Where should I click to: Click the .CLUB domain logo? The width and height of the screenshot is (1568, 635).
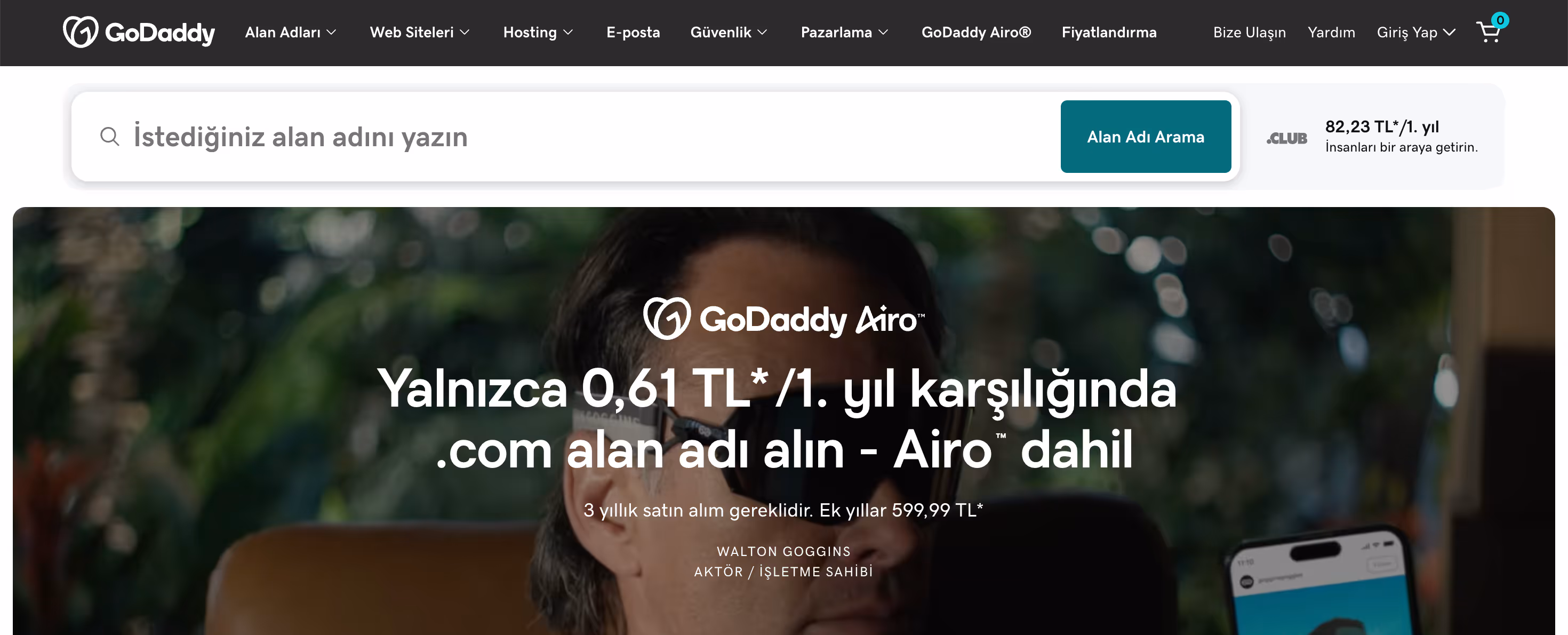1287,138
